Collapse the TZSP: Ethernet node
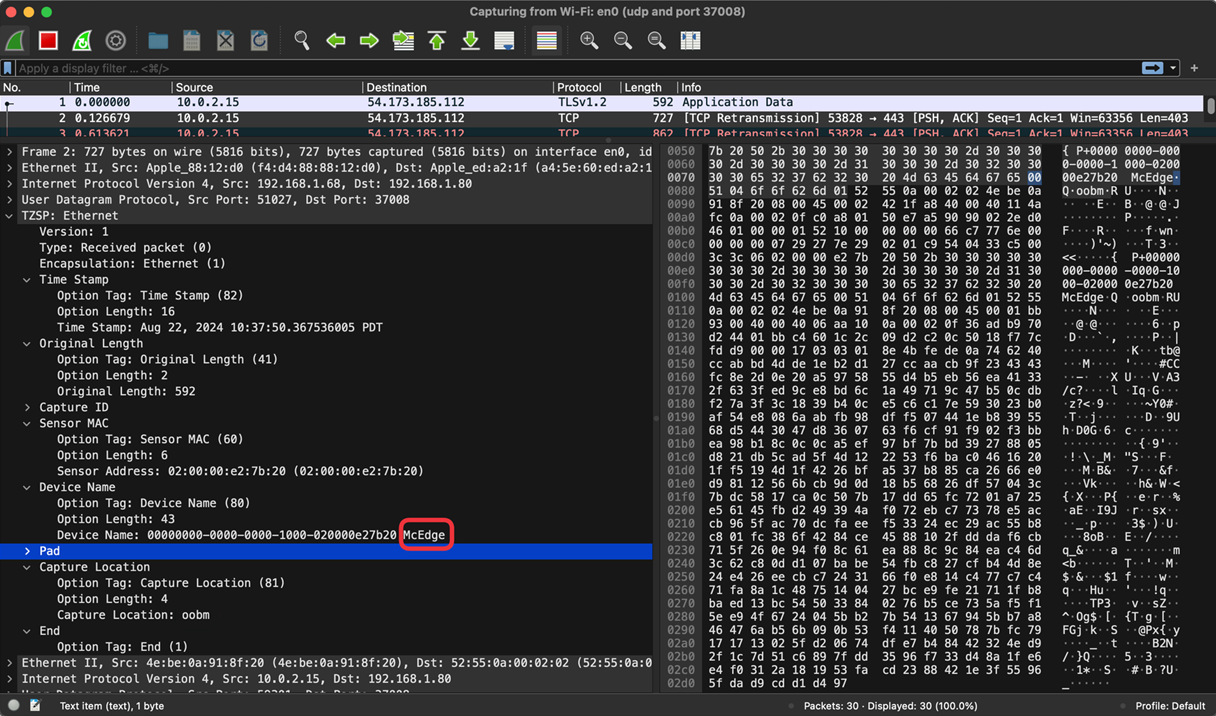1216x716 pixels. tap(10, 215)
